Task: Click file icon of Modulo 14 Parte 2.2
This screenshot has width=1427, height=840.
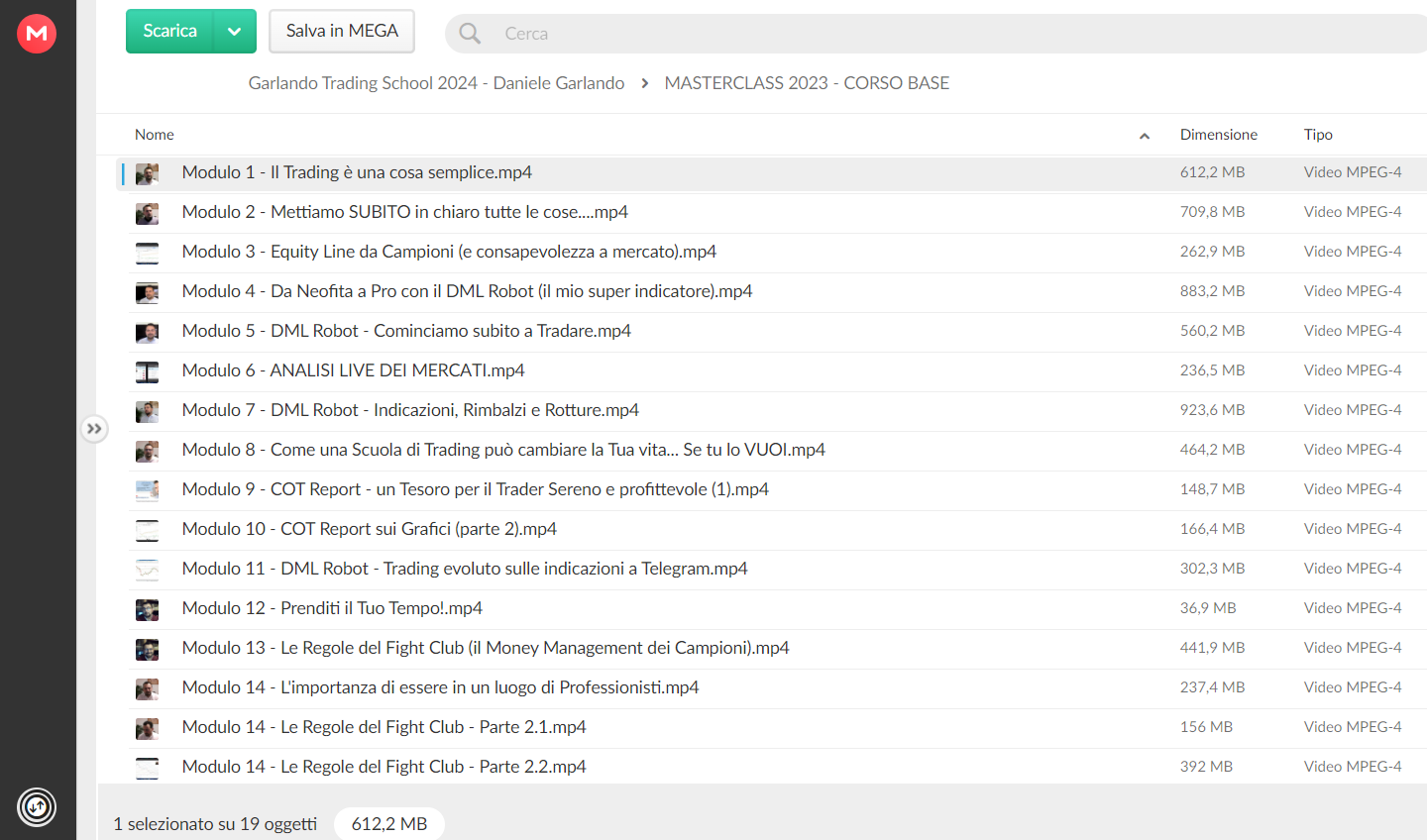Action: [147, 768]
